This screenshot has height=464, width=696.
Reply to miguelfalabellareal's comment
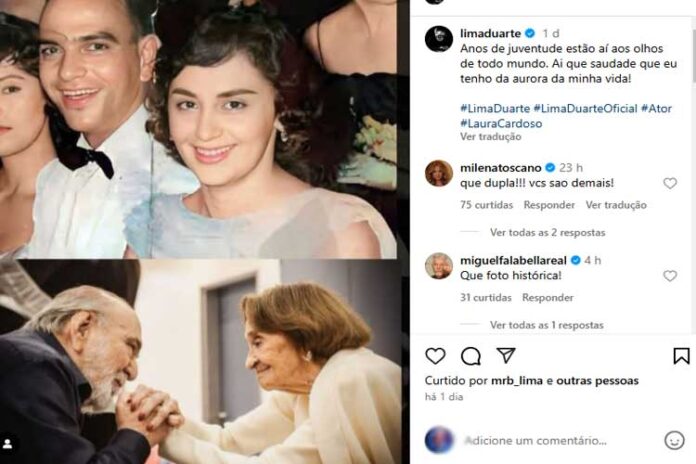(547, 298)
